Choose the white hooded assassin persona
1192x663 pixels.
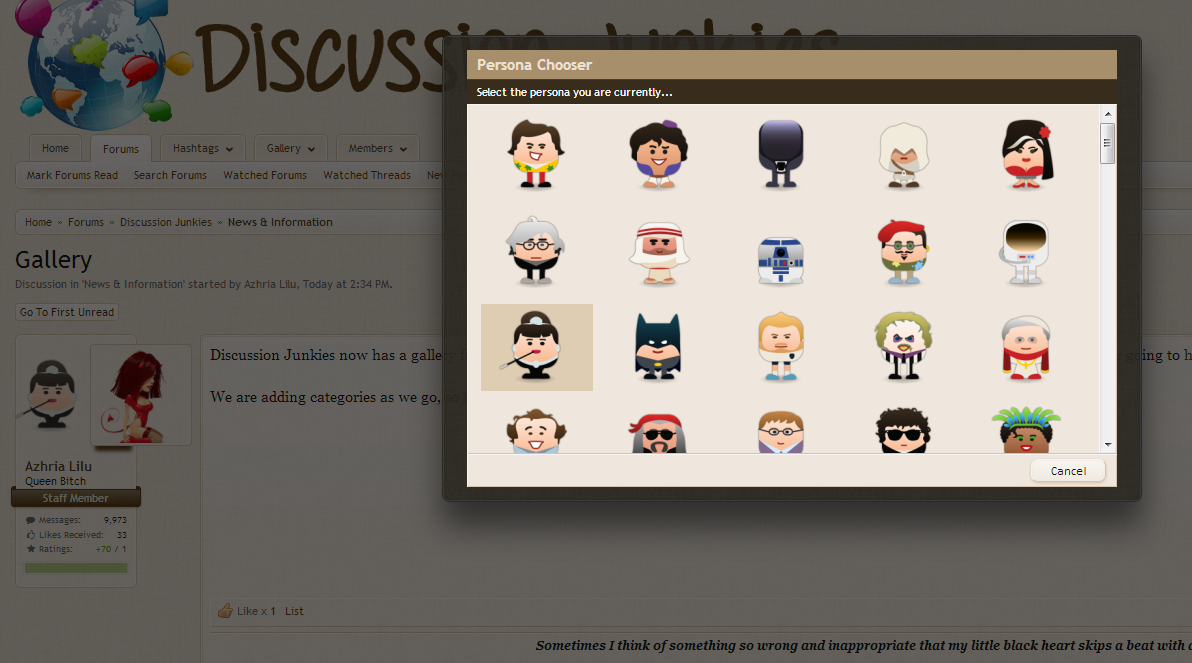[904, 155]
